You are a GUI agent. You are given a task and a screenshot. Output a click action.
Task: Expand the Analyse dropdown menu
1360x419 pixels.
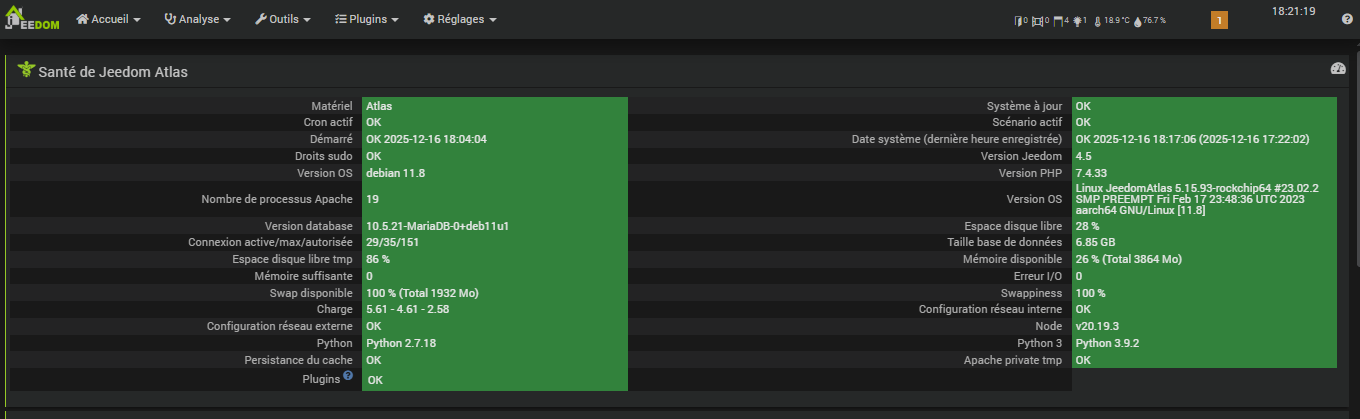(x=197, y=19)
